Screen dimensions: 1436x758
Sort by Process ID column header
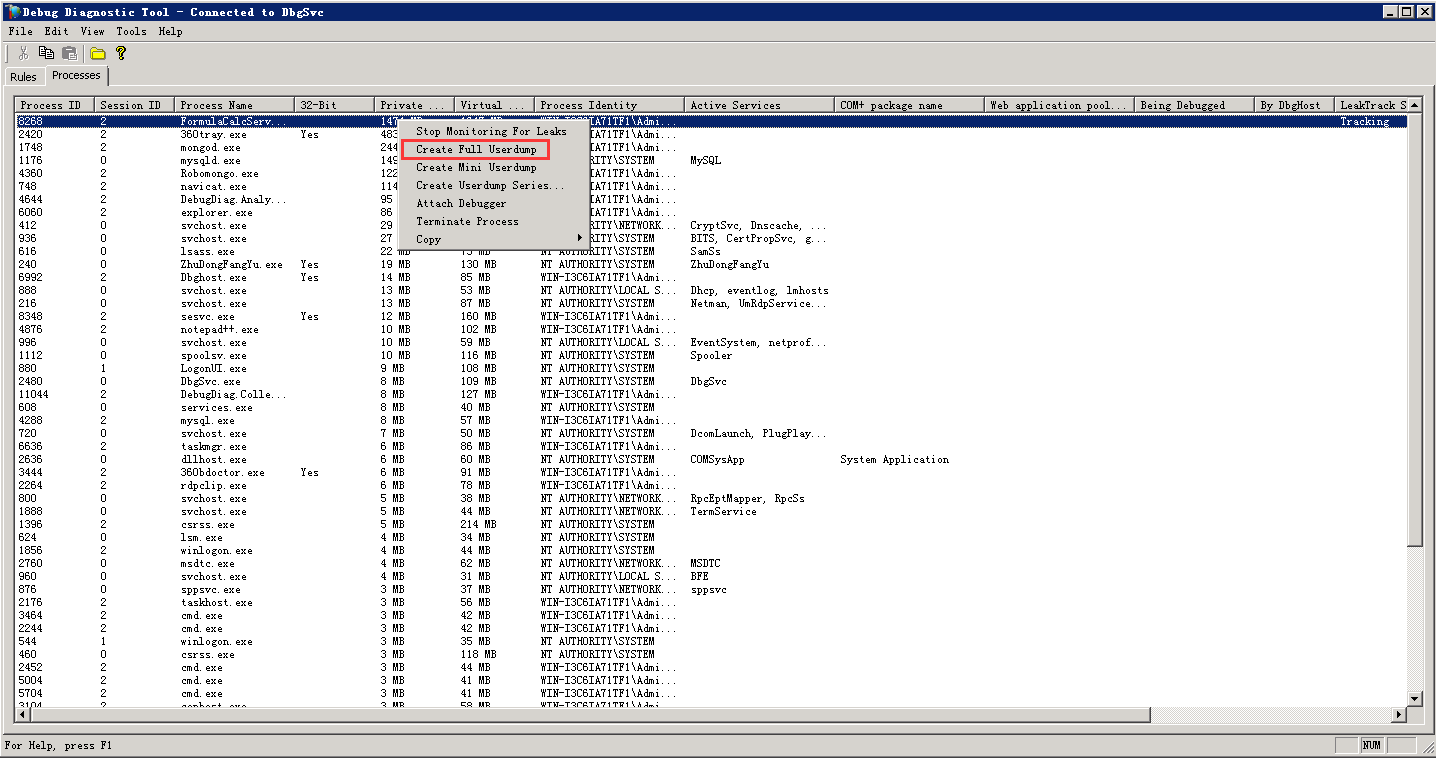coord(55,105)
